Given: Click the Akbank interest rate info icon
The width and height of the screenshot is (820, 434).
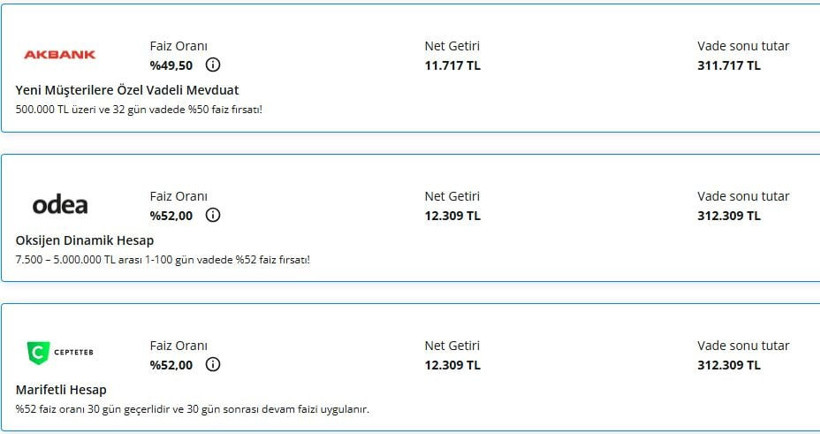Looking at the screenshot, I should (x=213, y=65).
